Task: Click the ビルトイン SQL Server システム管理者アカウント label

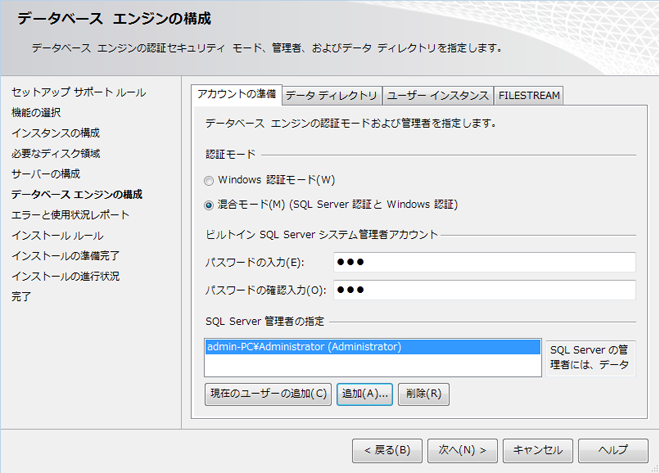Action: (322, 234)
